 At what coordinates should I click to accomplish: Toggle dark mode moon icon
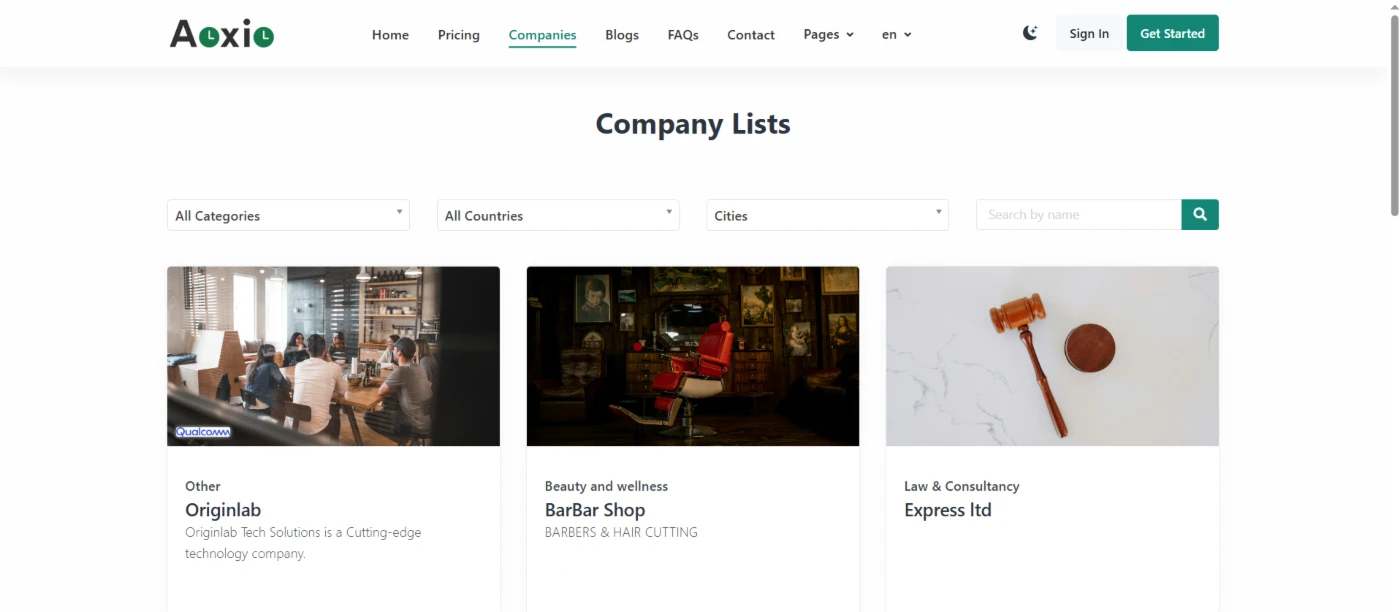click(1030, 33)
